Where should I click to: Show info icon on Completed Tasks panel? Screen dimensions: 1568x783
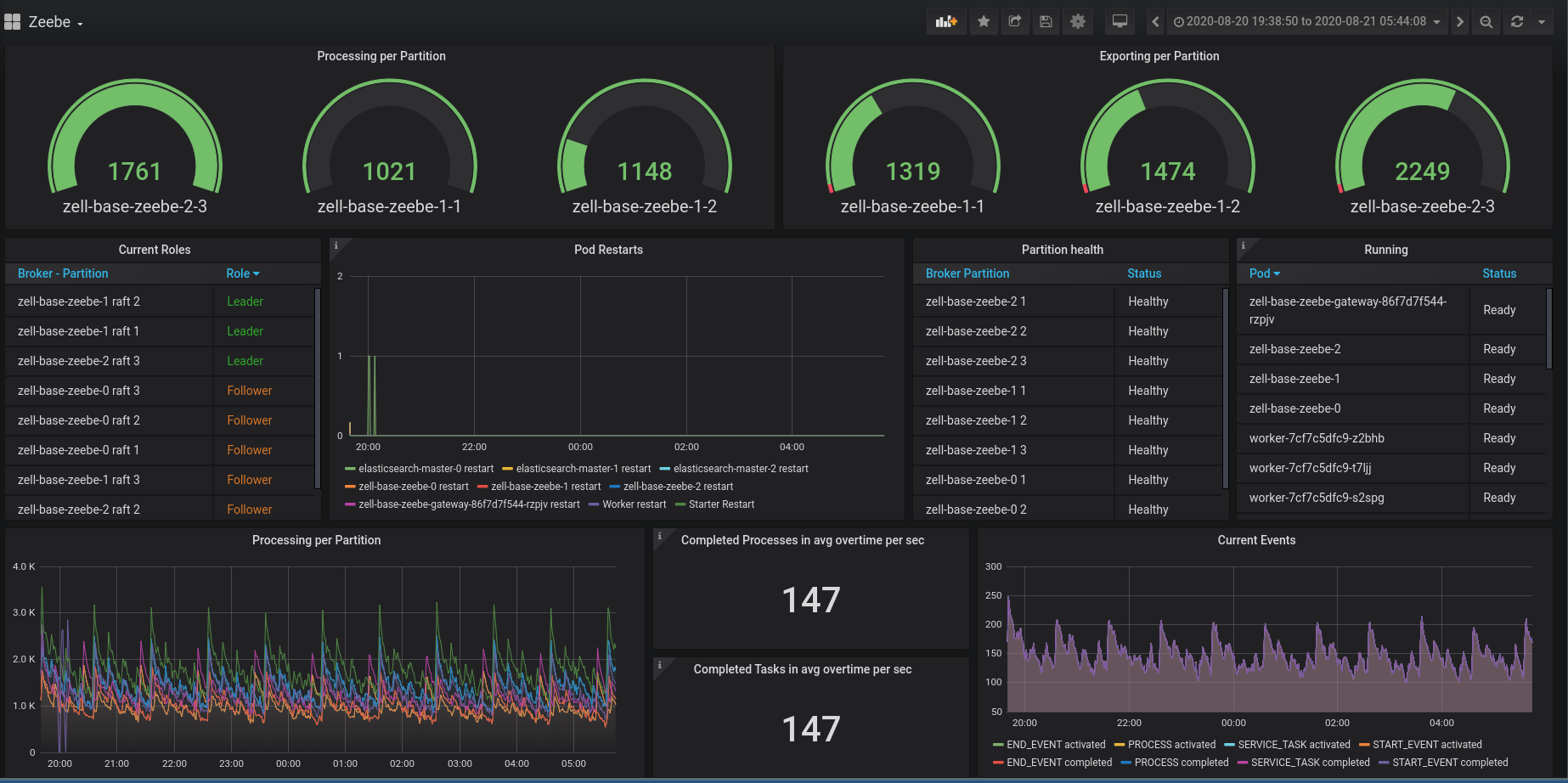660,665
